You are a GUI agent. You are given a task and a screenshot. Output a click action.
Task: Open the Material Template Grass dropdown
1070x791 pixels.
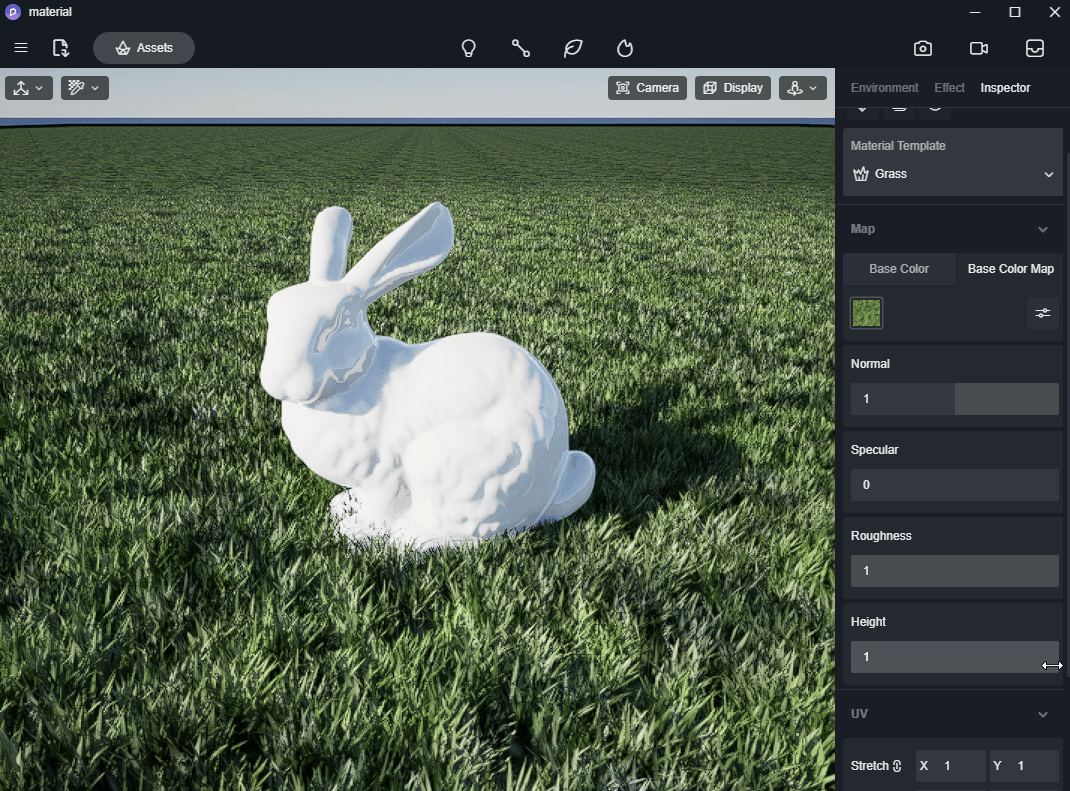[x=953, y=174]
